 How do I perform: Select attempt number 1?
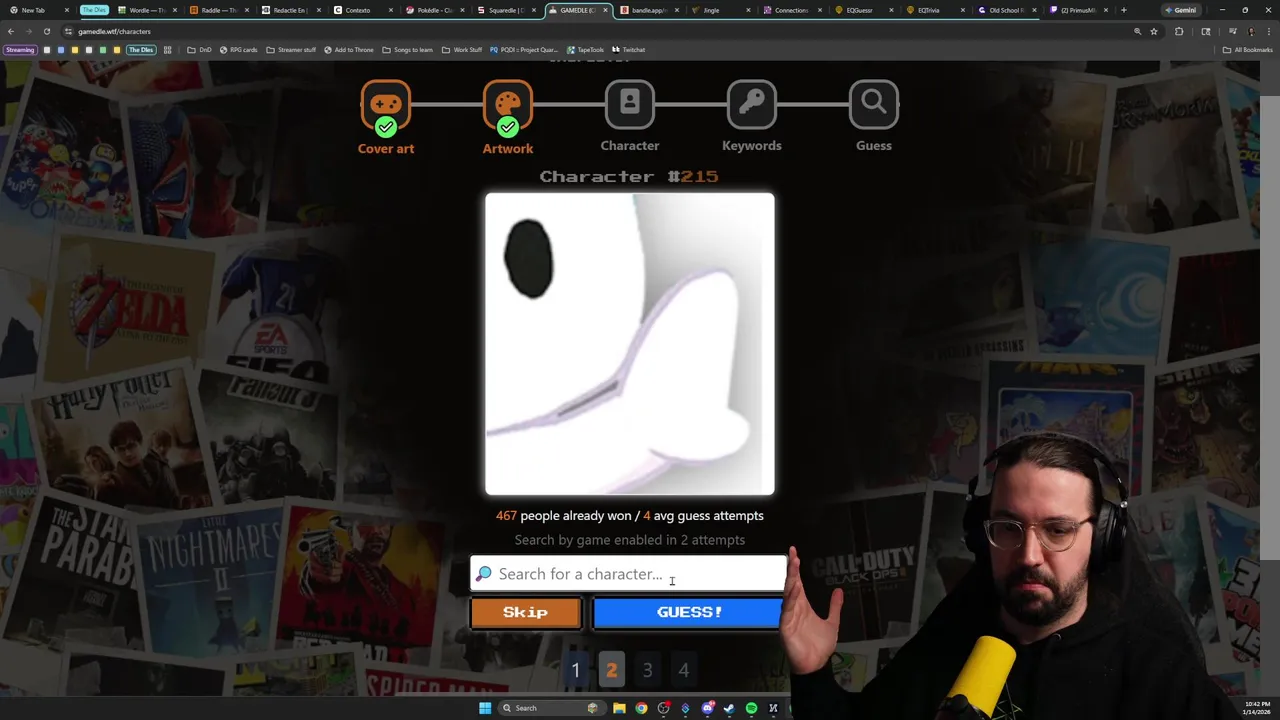[x=575, y=670]
